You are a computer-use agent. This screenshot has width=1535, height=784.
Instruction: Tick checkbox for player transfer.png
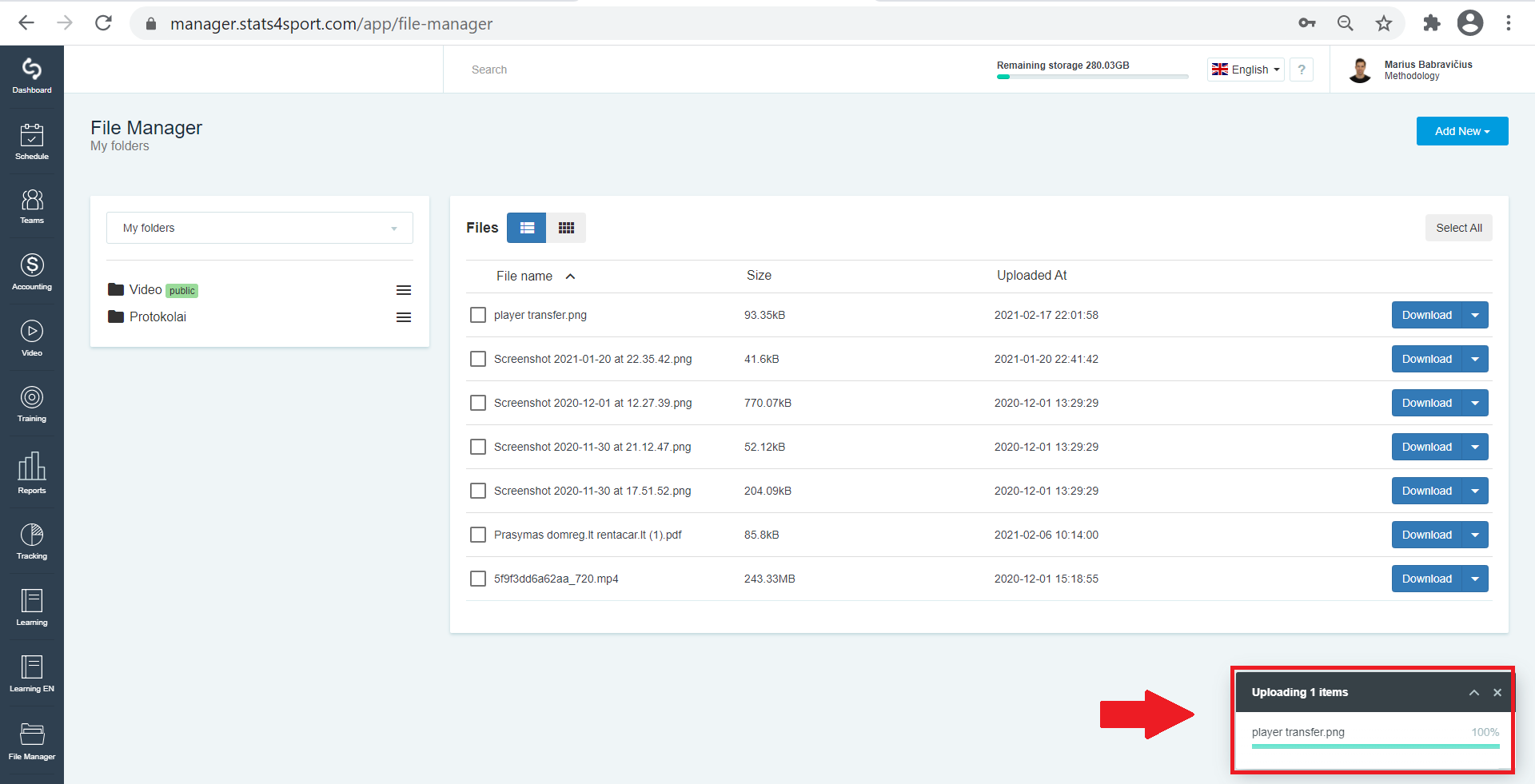click(478, 315)
